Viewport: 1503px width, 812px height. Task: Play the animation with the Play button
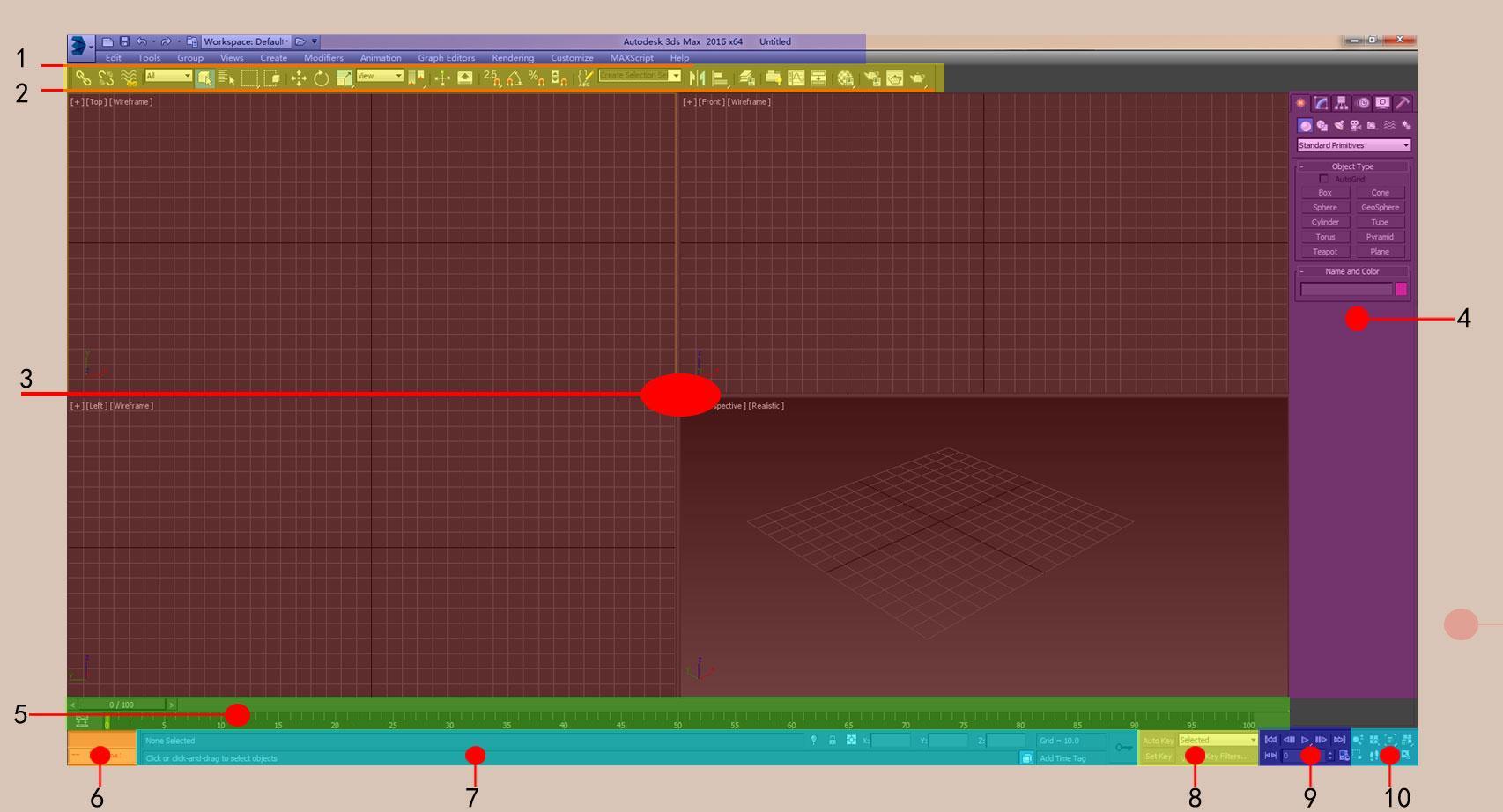click(1305, 740)
